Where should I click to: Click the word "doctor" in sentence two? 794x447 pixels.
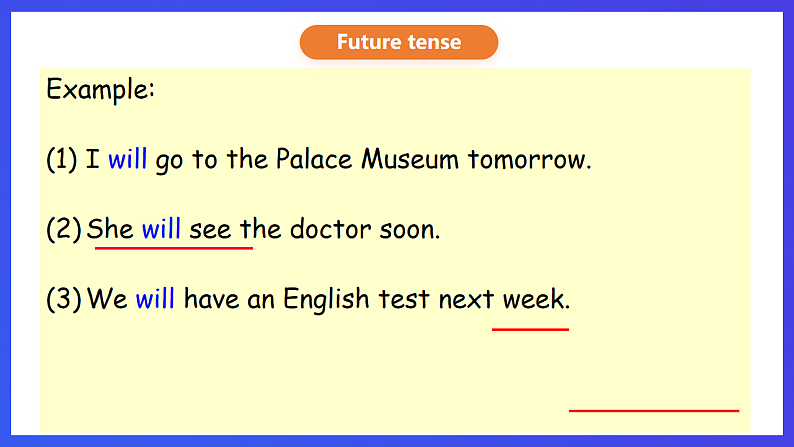(330, 229)
